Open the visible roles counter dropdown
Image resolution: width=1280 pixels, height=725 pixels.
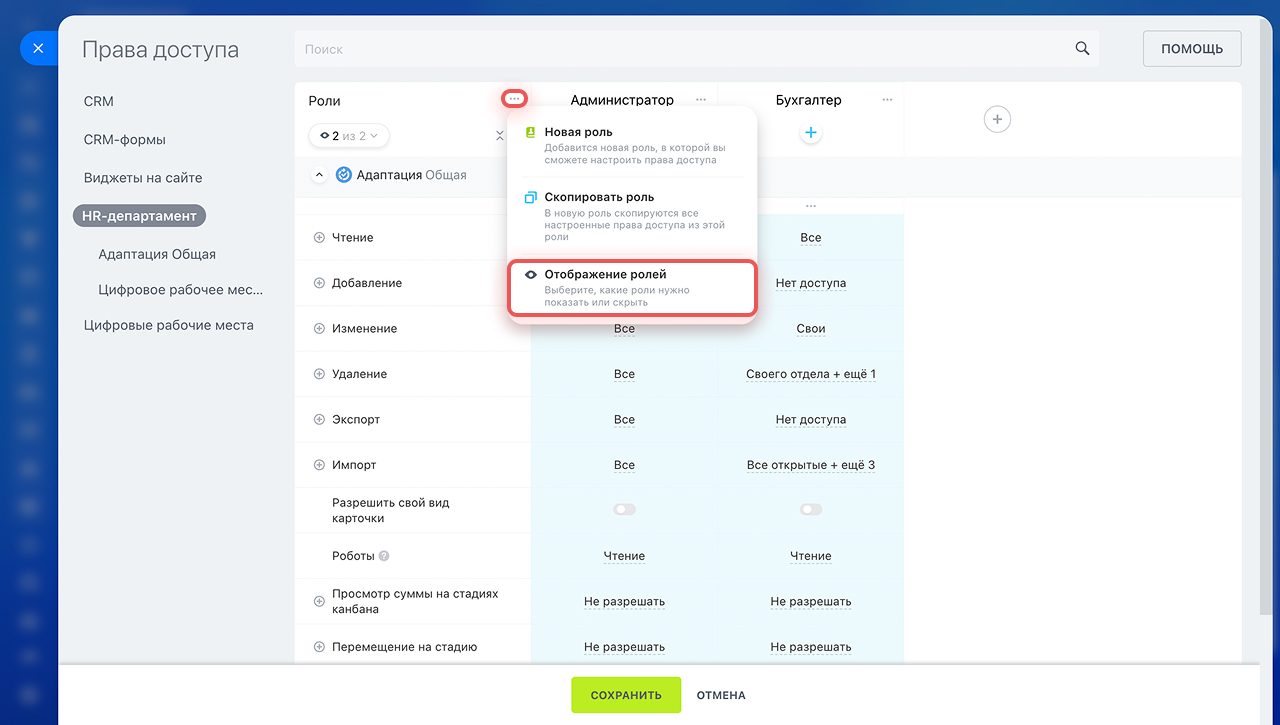tap(349, 135)
